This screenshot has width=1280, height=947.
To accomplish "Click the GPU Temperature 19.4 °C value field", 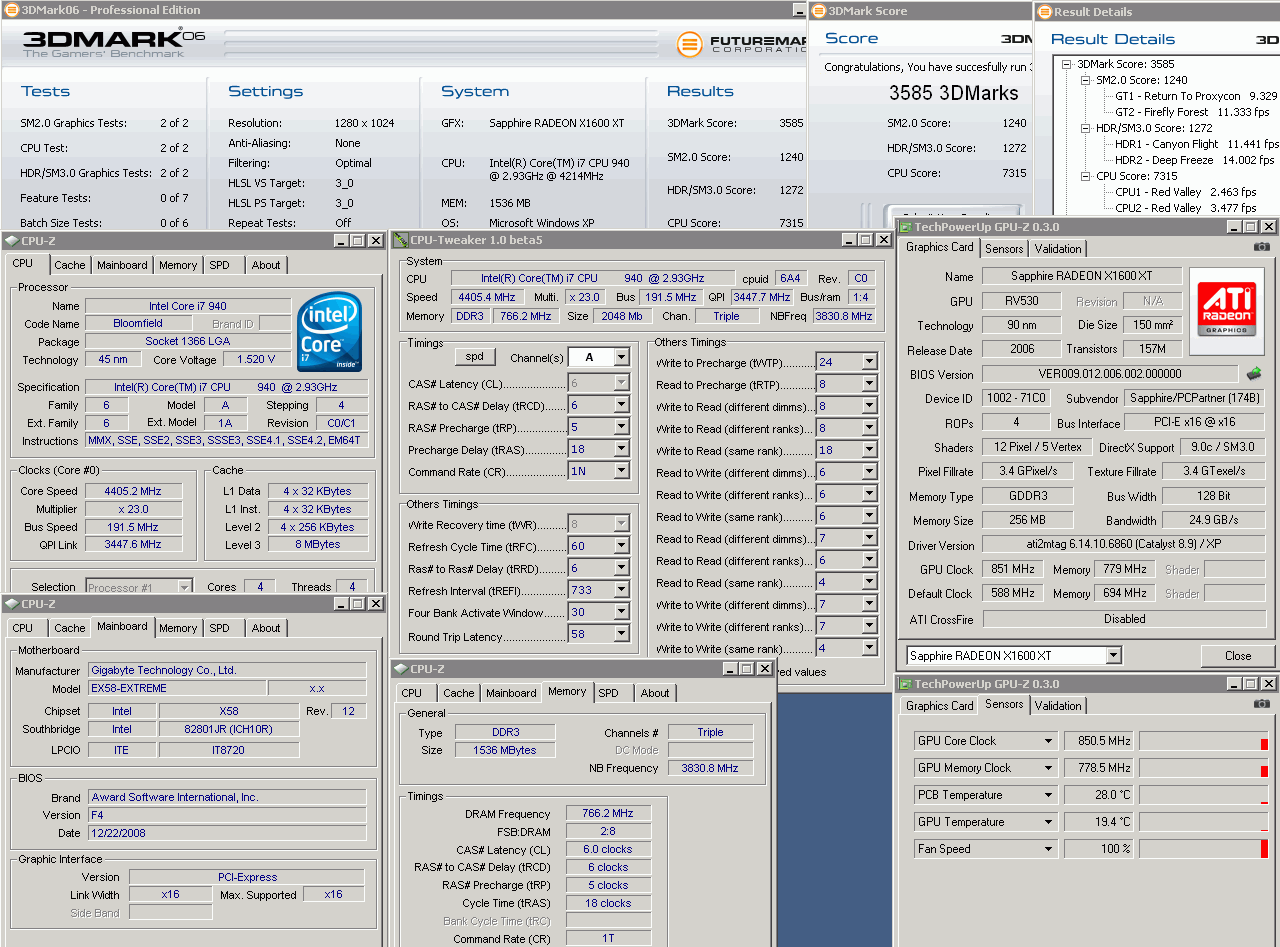I will pos(1098,822).
